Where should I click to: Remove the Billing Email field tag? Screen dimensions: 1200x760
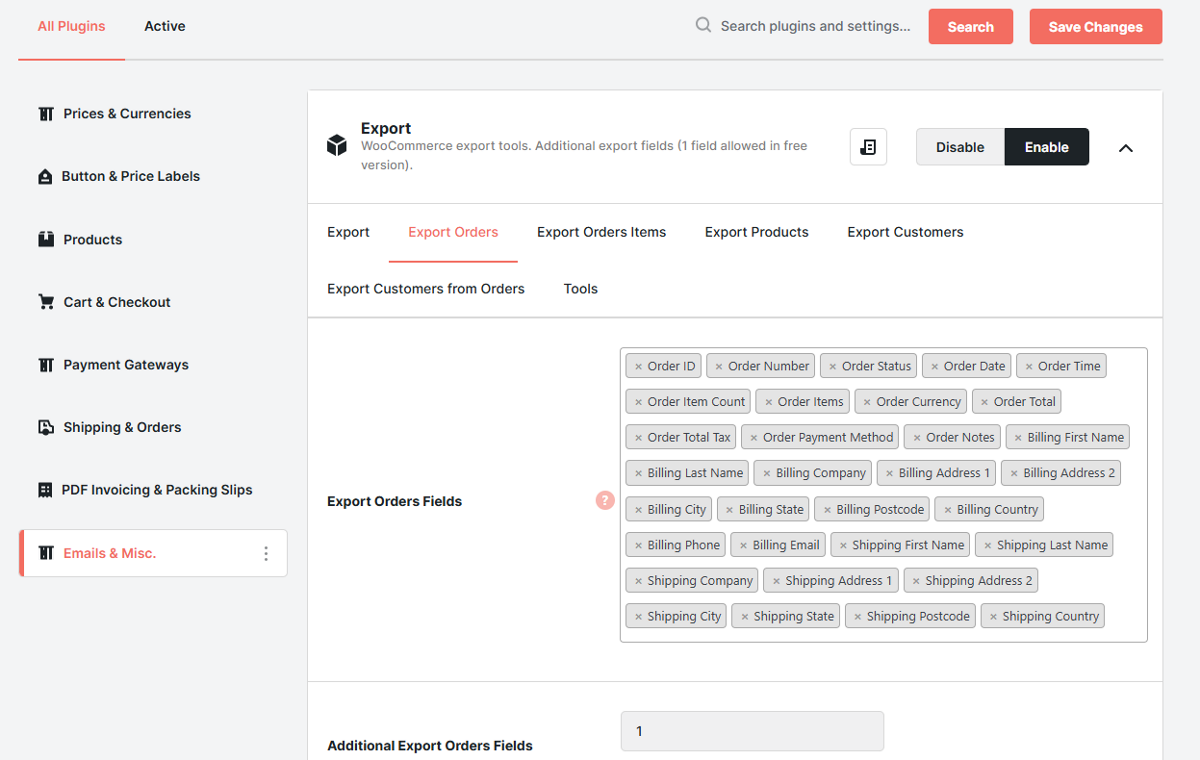click(743, 546)
